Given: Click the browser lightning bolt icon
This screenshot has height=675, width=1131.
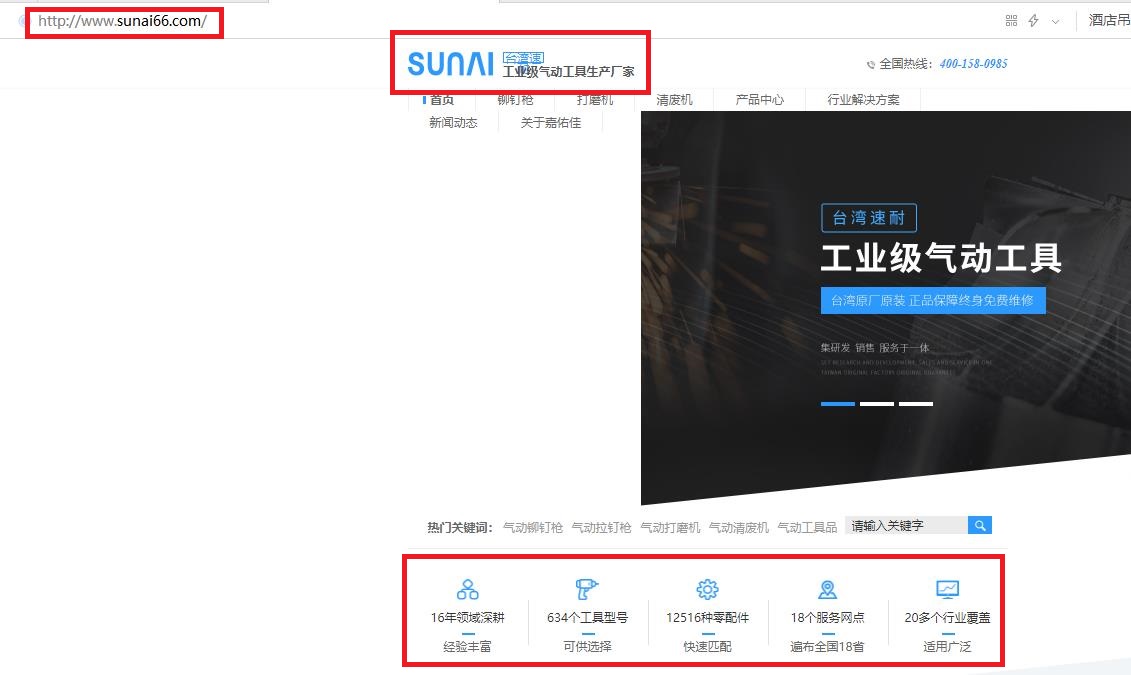Looking at the screenshot, I should pos(1034,21).
